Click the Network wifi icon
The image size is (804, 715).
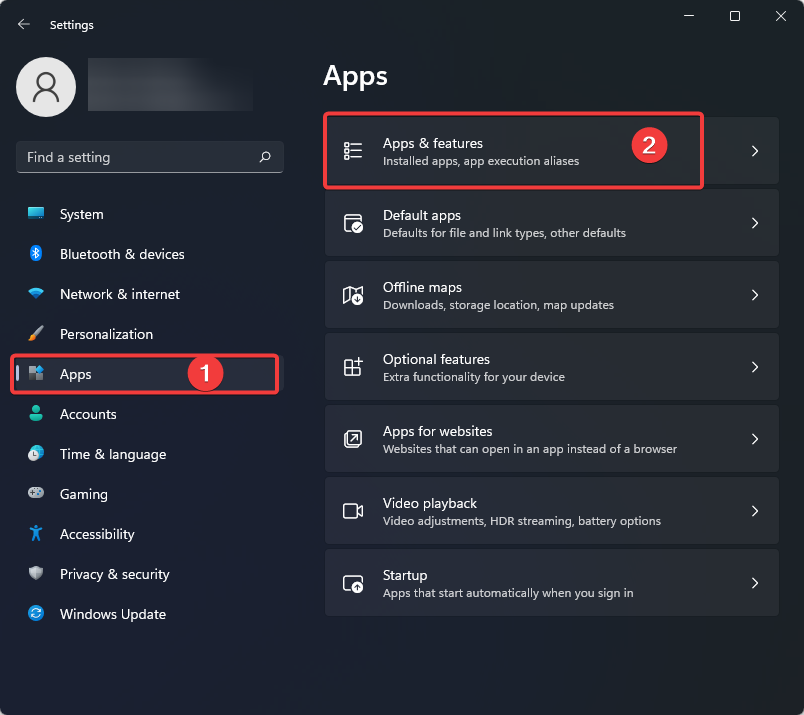[36, 293]
